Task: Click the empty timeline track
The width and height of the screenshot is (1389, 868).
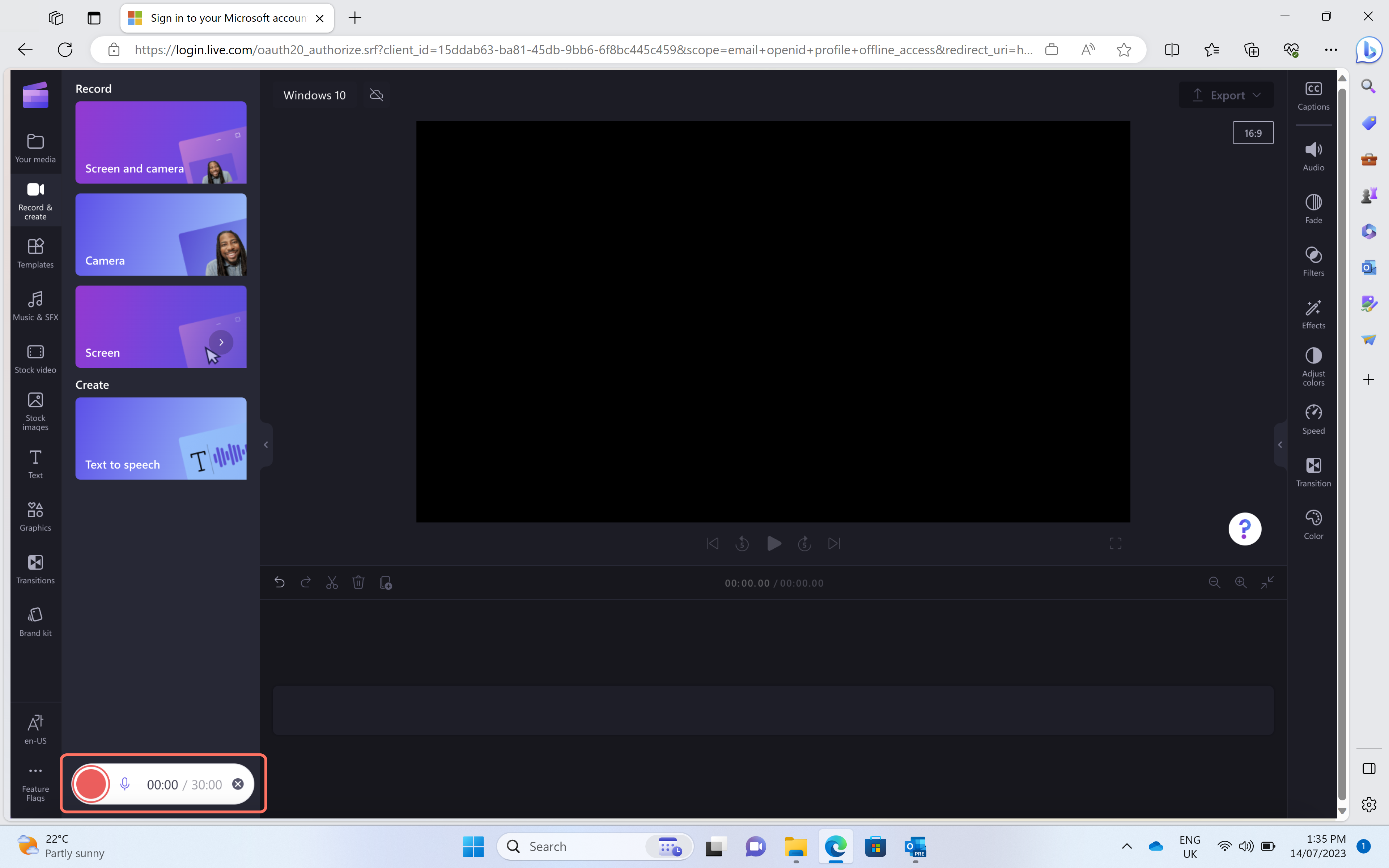Action: 773,710
